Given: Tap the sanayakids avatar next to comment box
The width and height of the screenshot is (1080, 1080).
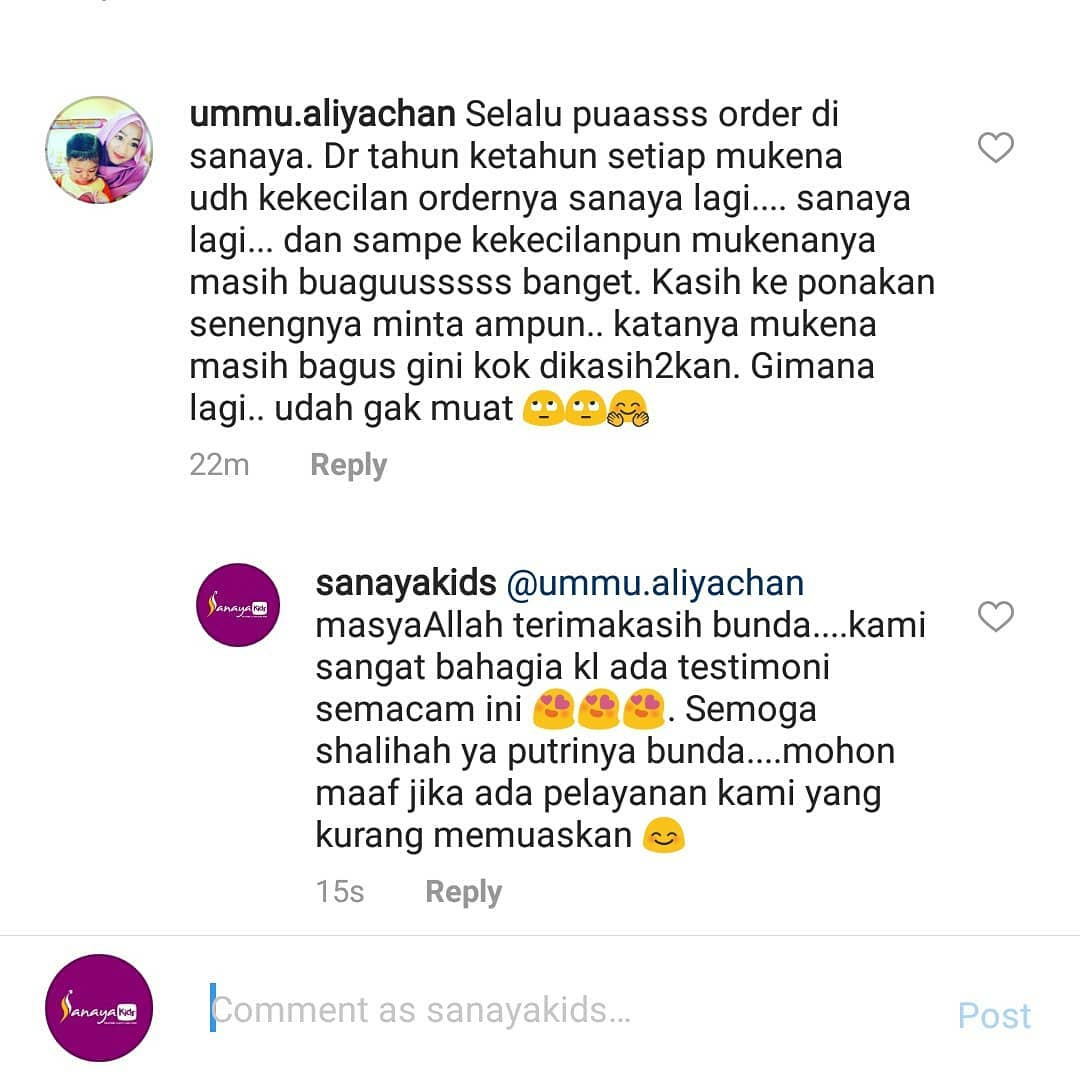Looking at the screenshot, I should pyautogui.click(x=99, y=1008).
